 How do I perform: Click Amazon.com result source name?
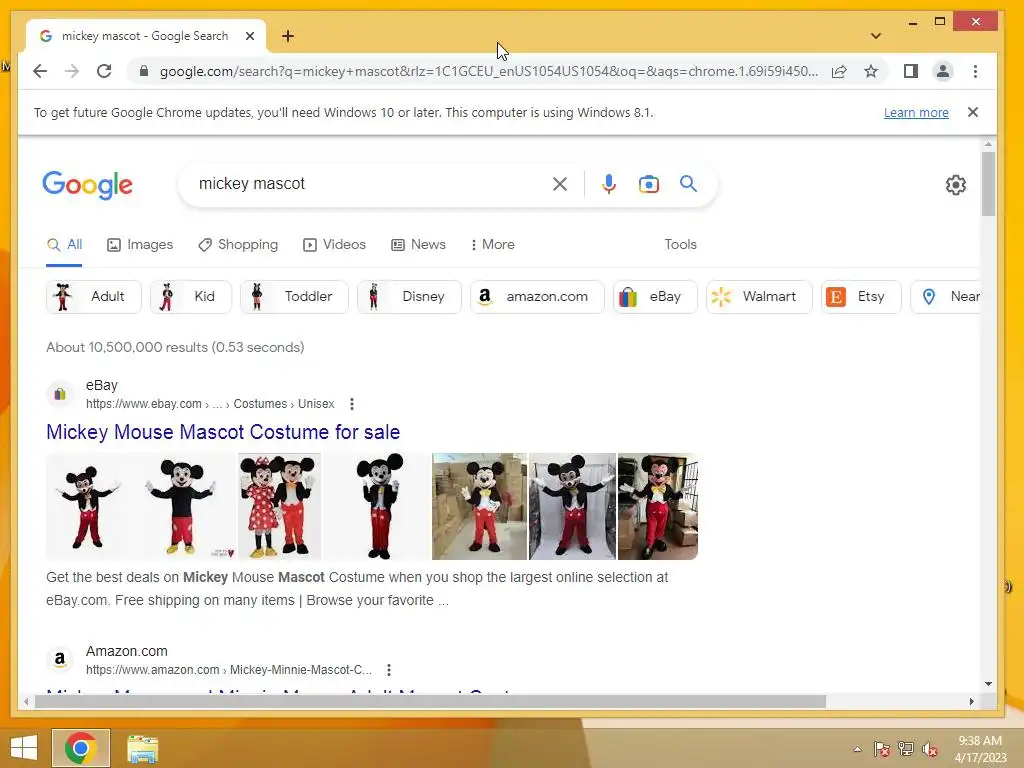(x=127, y=652)
